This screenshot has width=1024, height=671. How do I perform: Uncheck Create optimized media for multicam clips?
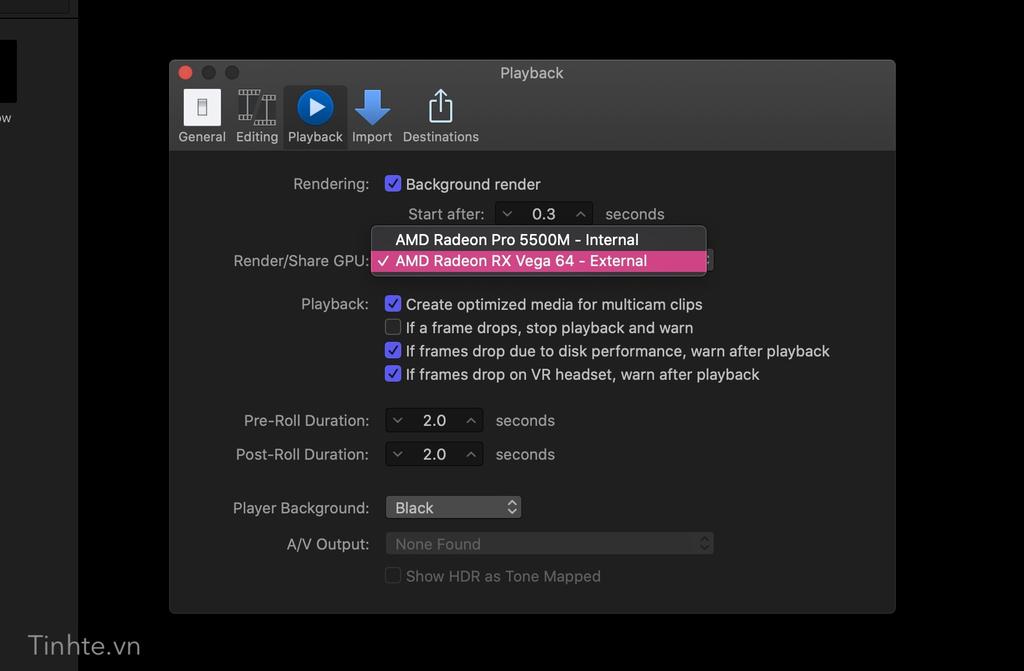tap(392, 304)
